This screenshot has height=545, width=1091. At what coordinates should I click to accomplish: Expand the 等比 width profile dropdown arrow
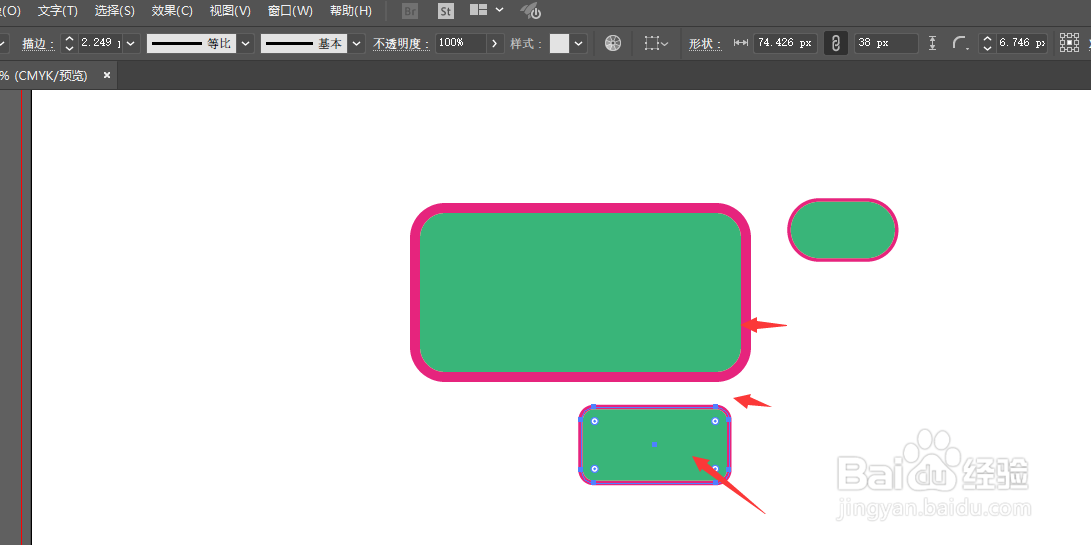click(x=246, y=43)
